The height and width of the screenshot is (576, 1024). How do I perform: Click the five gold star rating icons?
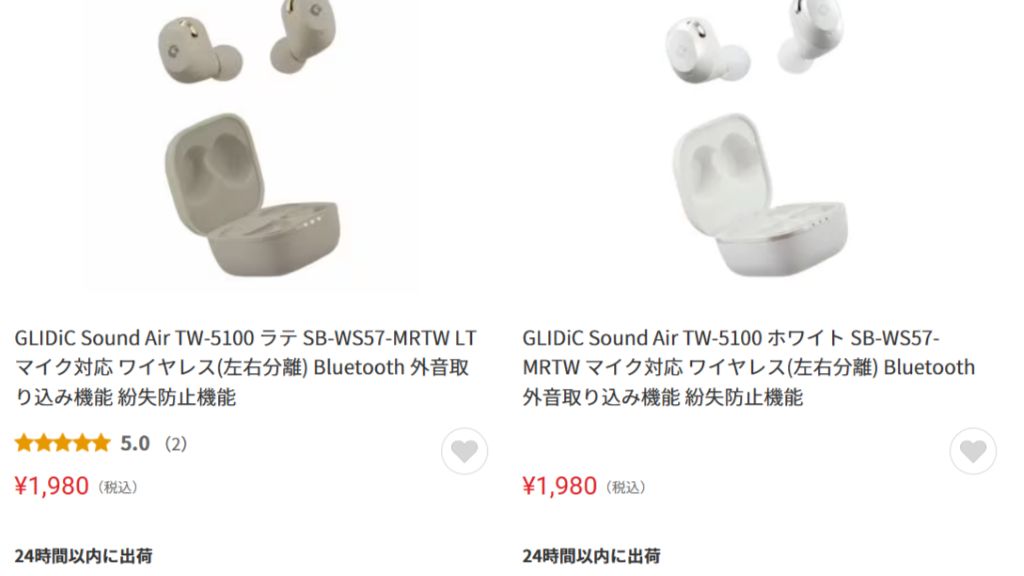point(63,443)
